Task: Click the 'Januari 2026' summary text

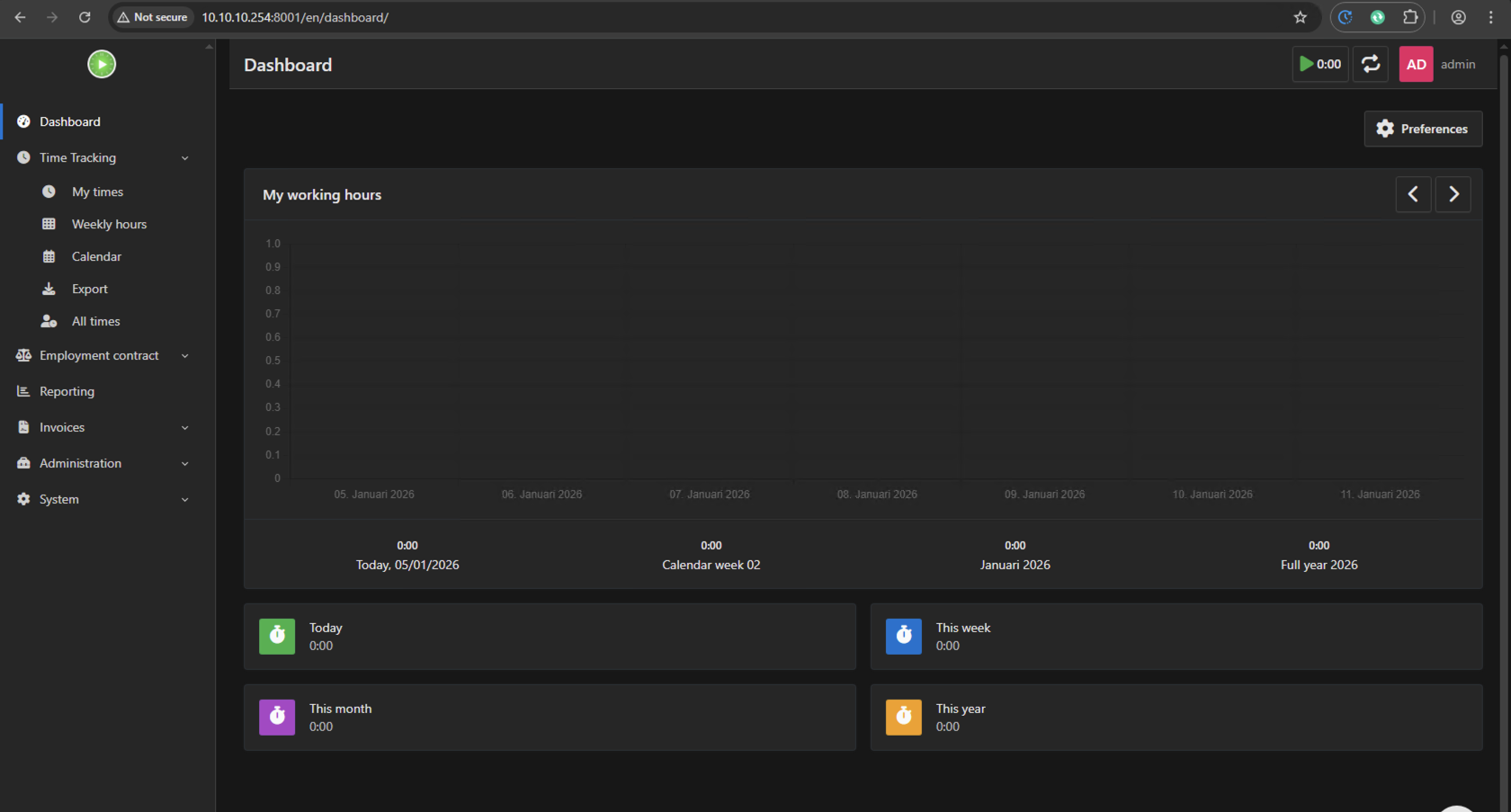Action: 1015,565
